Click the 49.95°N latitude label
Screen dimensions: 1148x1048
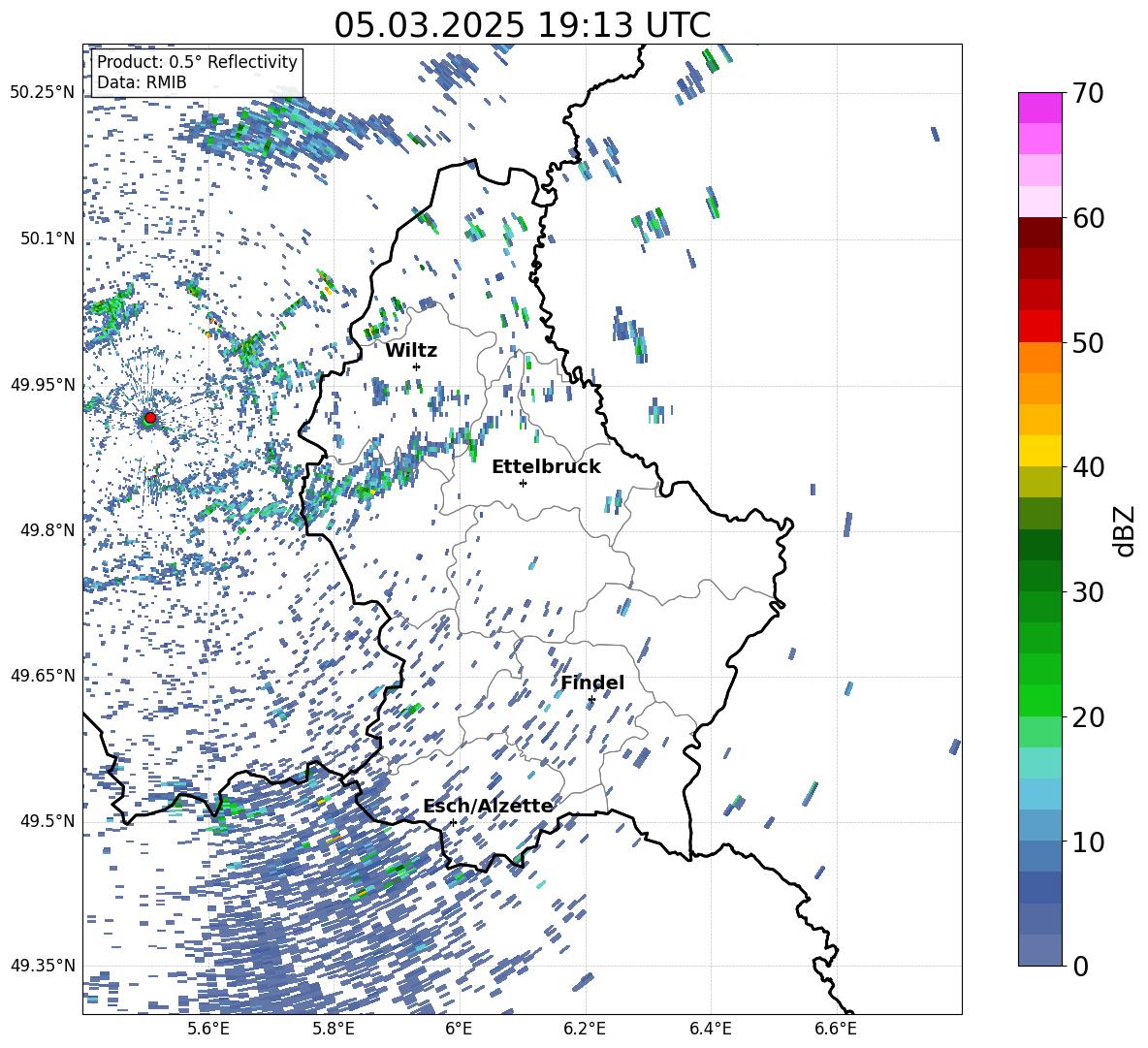[42, 385]
